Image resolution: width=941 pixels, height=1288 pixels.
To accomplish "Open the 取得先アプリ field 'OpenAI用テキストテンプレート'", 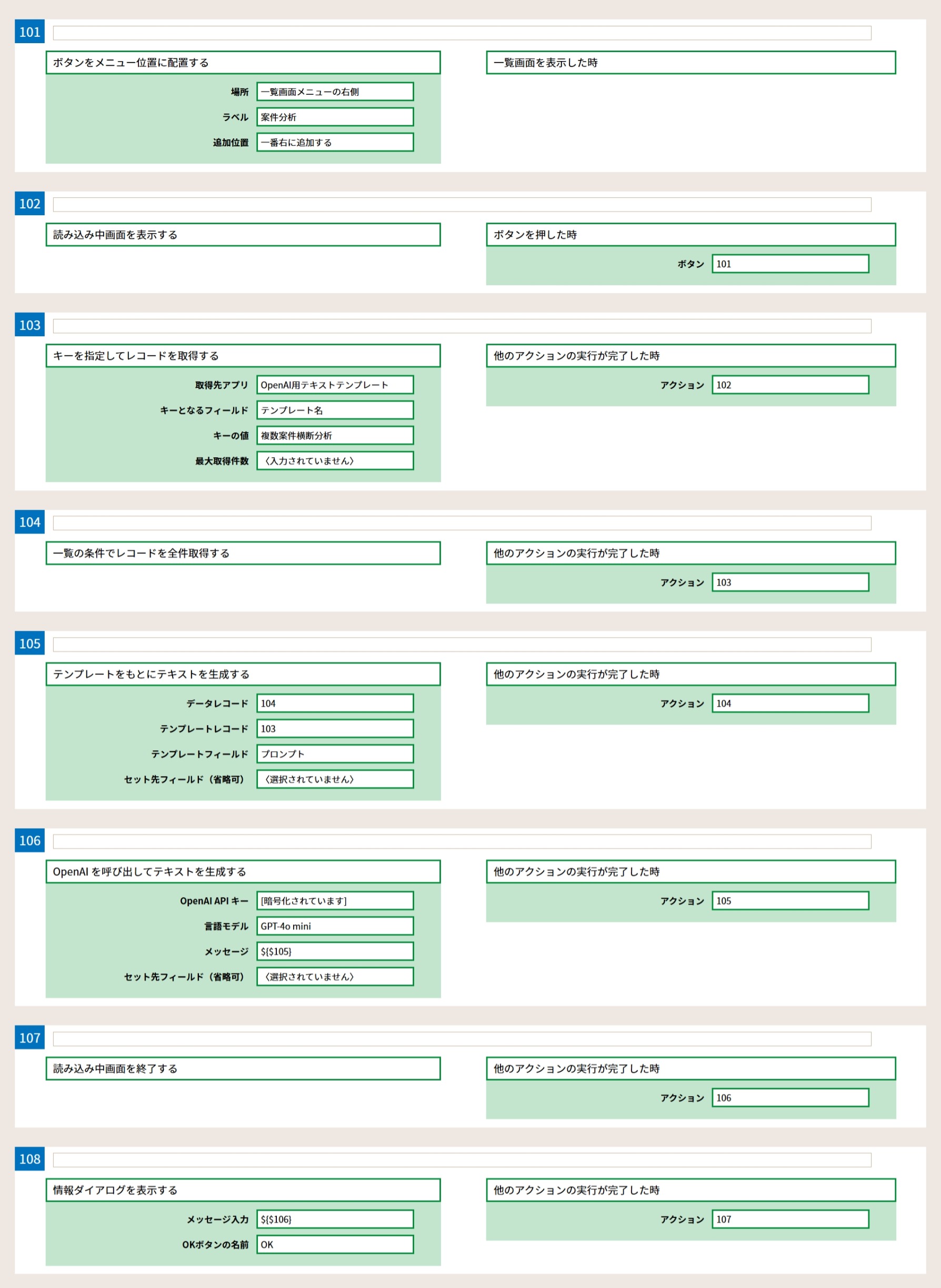I will point(334,385).
